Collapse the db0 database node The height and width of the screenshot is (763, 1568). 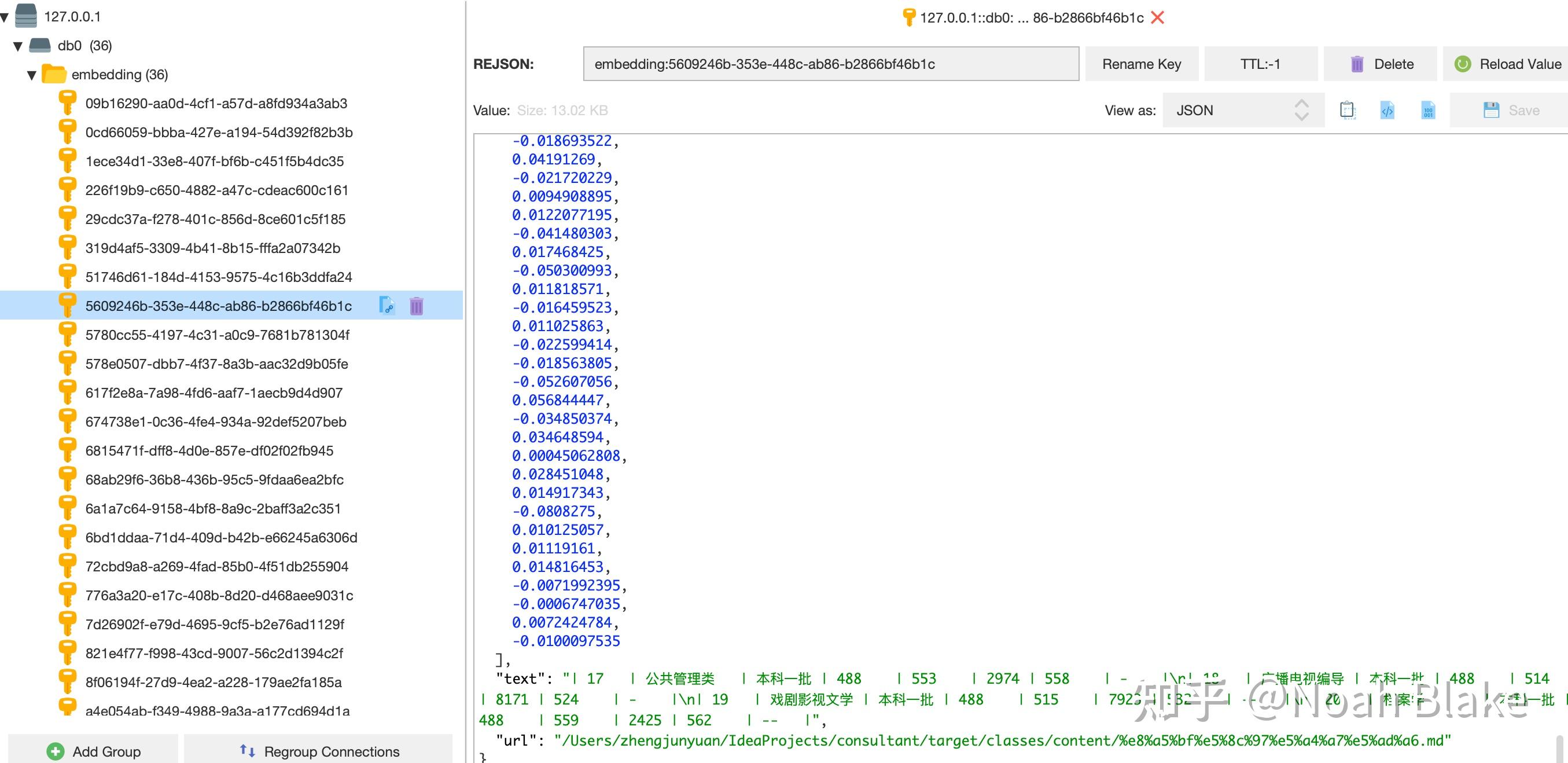18,46
